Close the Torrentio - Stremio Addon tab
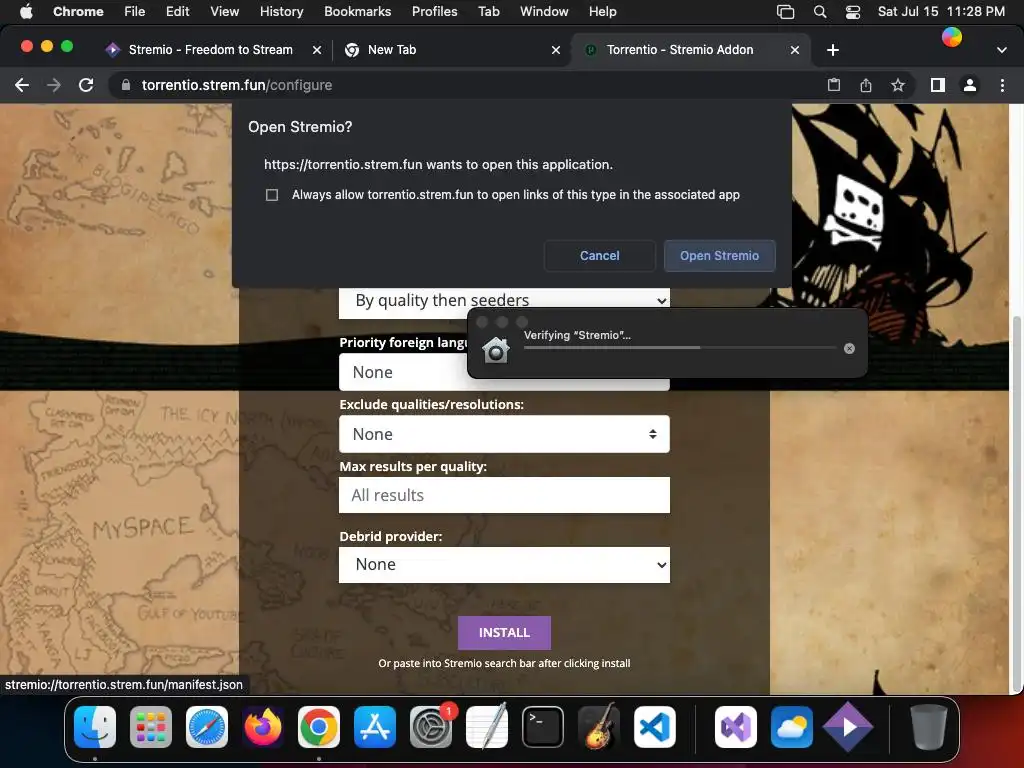 pyautogui.click(x=795, y=50)
